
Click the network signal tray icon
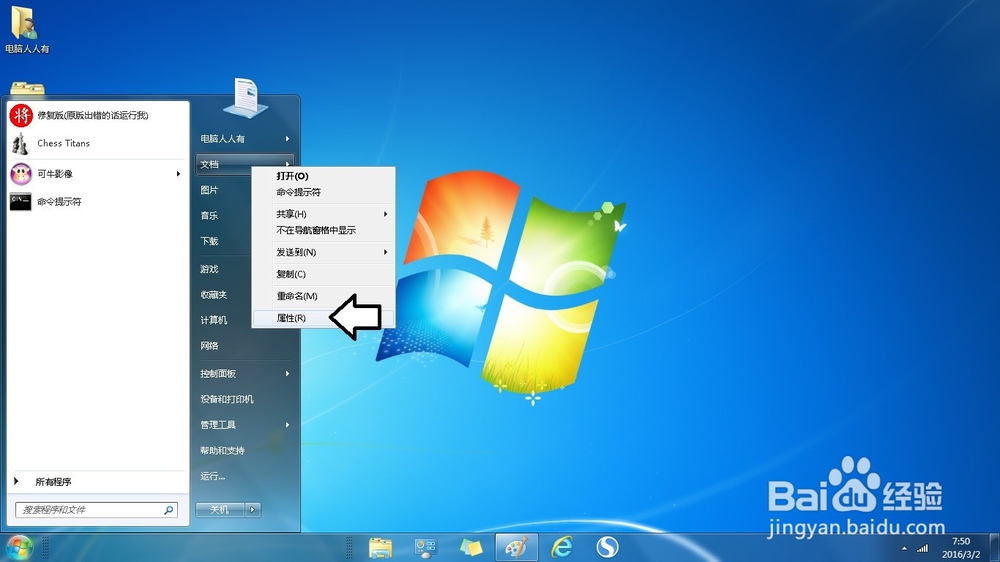922,548
